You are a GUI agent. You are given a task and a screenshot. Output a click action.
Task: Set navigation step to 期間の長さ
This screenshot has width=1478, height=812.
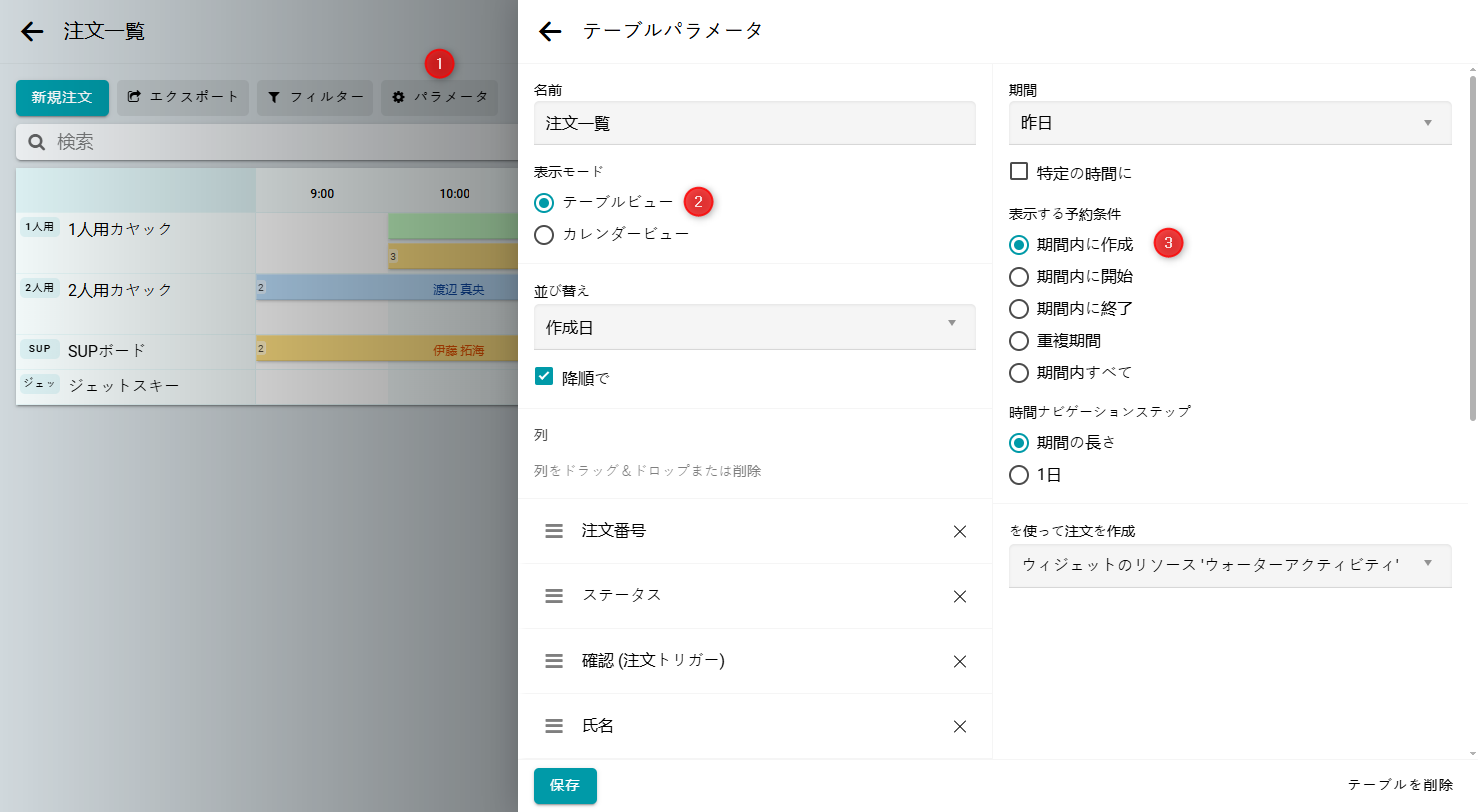pyautogui.click(x=1019, y=443)
